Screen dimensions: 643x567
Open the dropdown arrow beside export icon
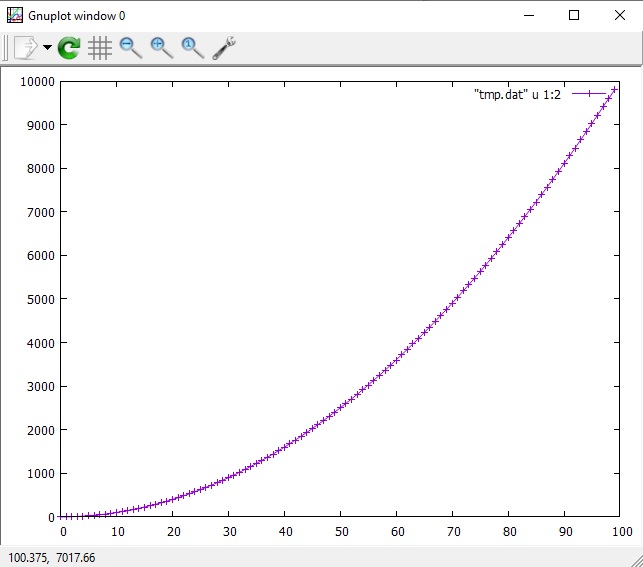pos(47,48)
